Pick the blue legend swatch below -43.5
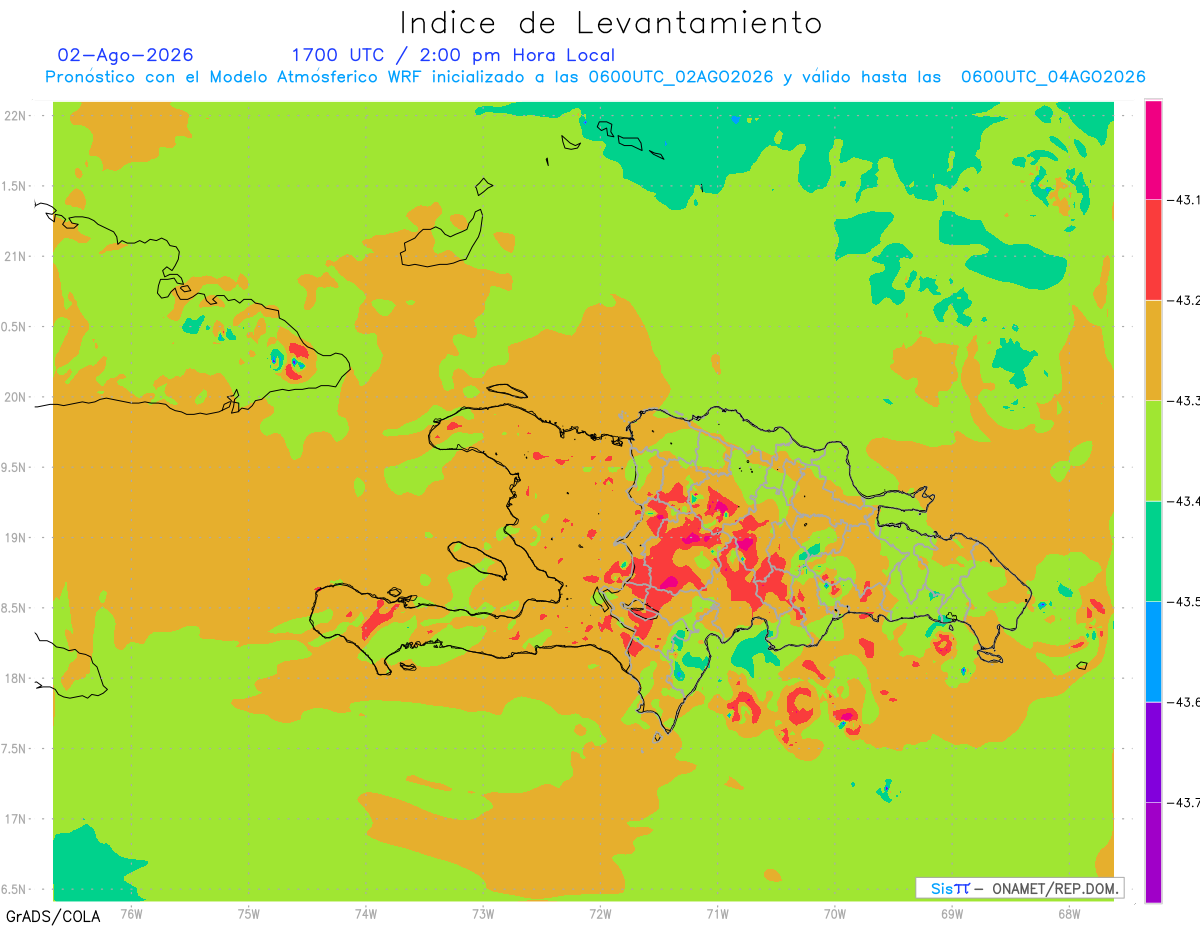Image resolution: width=1200 pixels, height=927 pixels. click(1153, 651)
